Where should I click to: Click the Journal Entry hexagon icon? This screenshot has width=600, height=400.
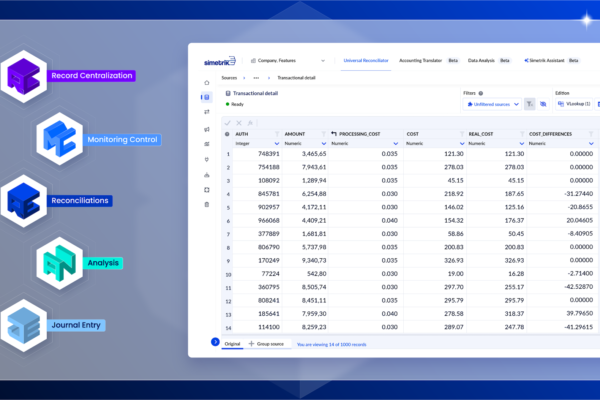26,324
